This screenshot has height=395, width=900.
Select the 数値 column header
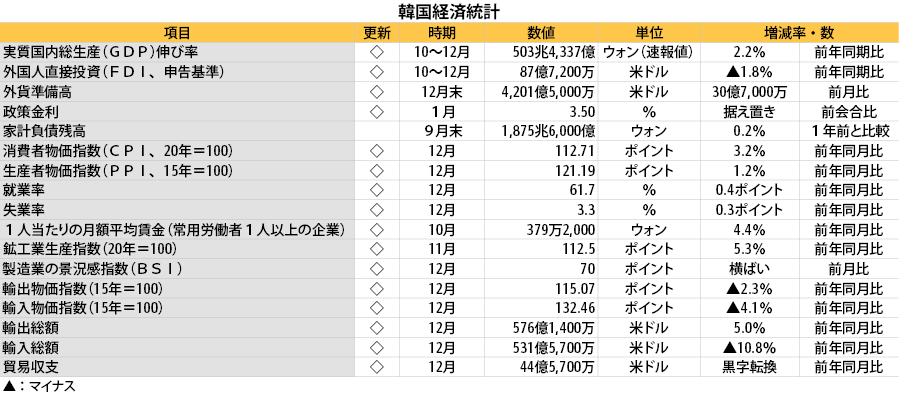(x=541, y=33)
